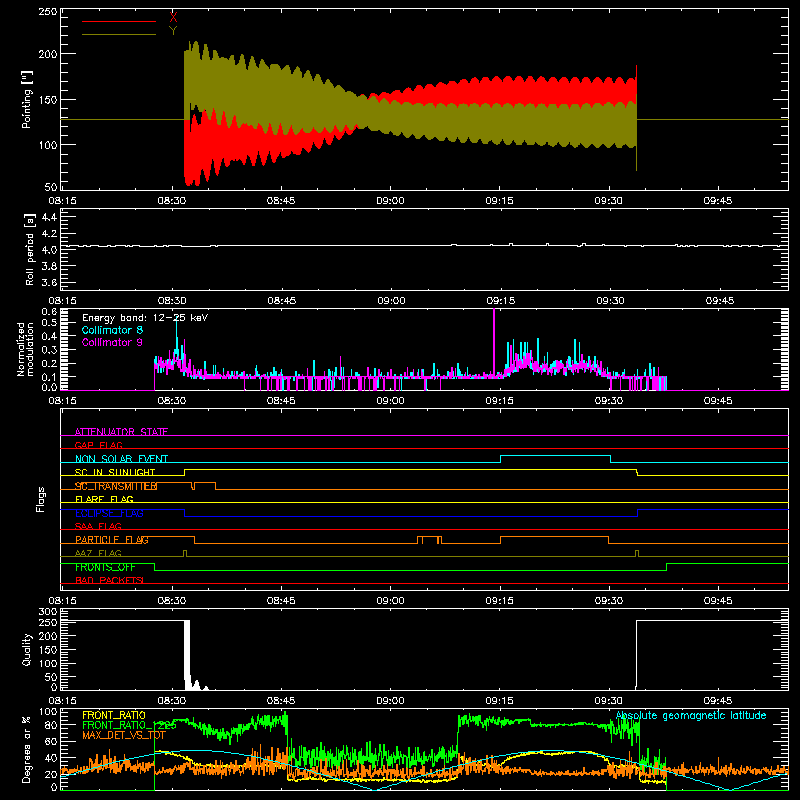Click '08:45' time label under Roll period plot

(x=281, y=301)
